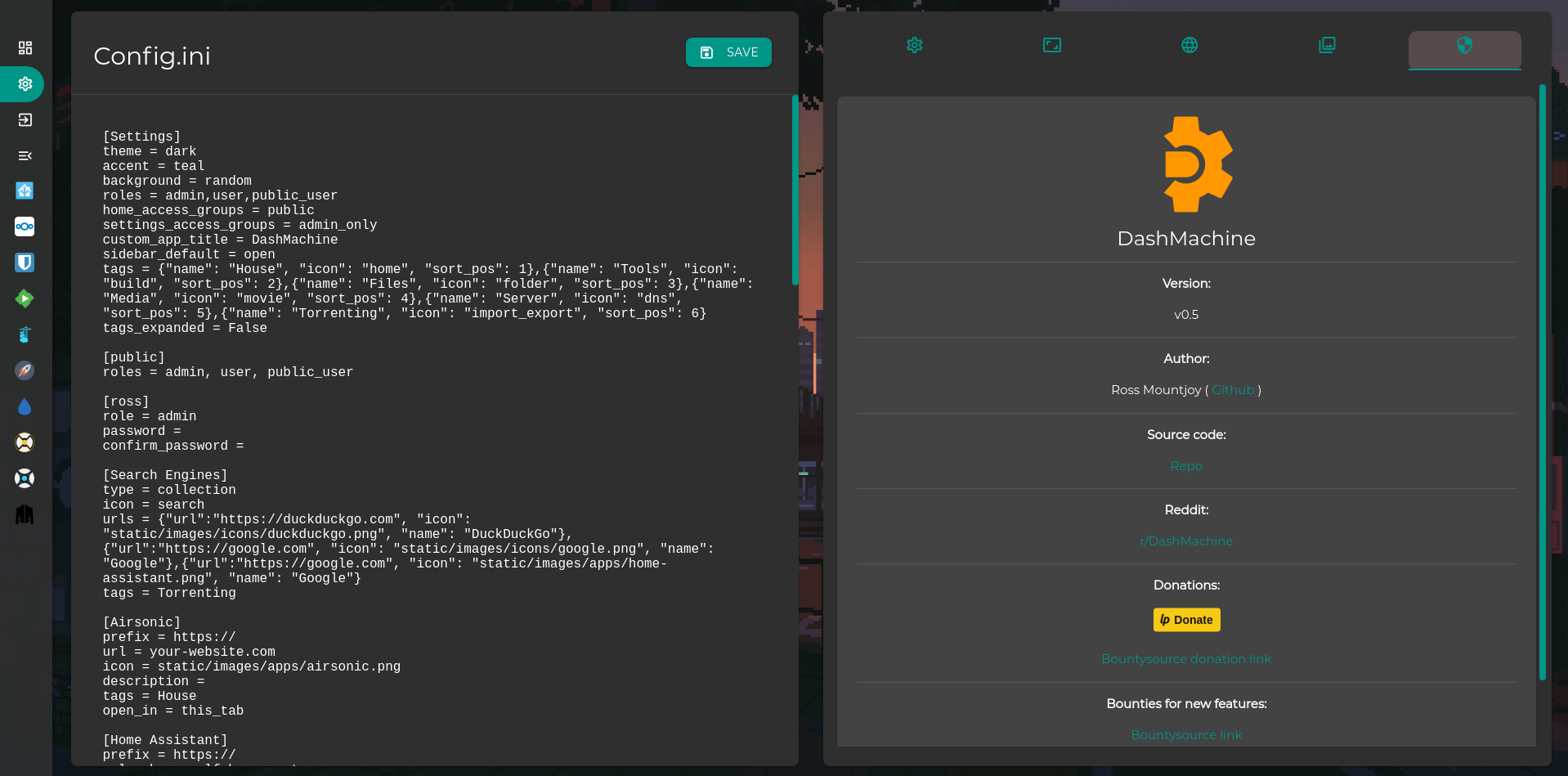
Task: Open the r/DashMachine Reddit link
Action: point(1186,541)
